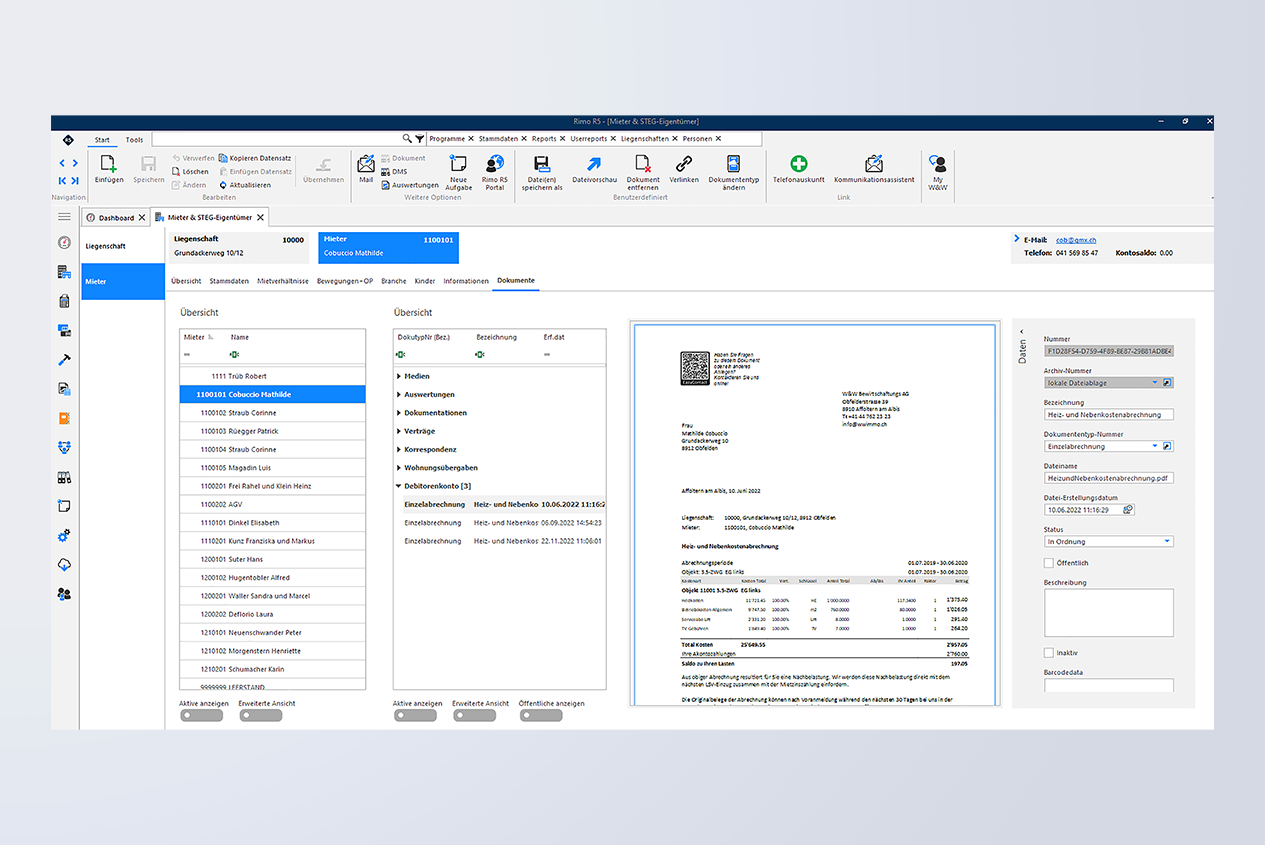Open the Rimo R5 Portal
This screenshot has width=1265, height=845.
click(495, 170)
